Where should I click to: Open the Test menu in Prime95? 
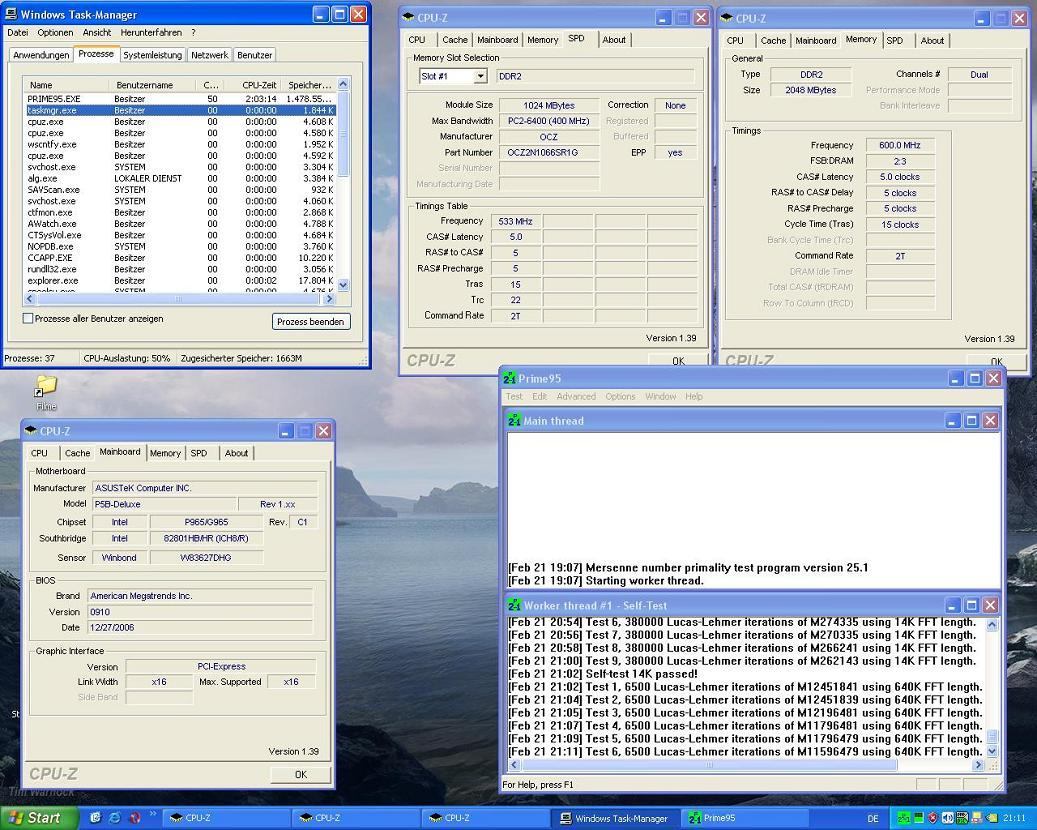[x=514, y=397]
